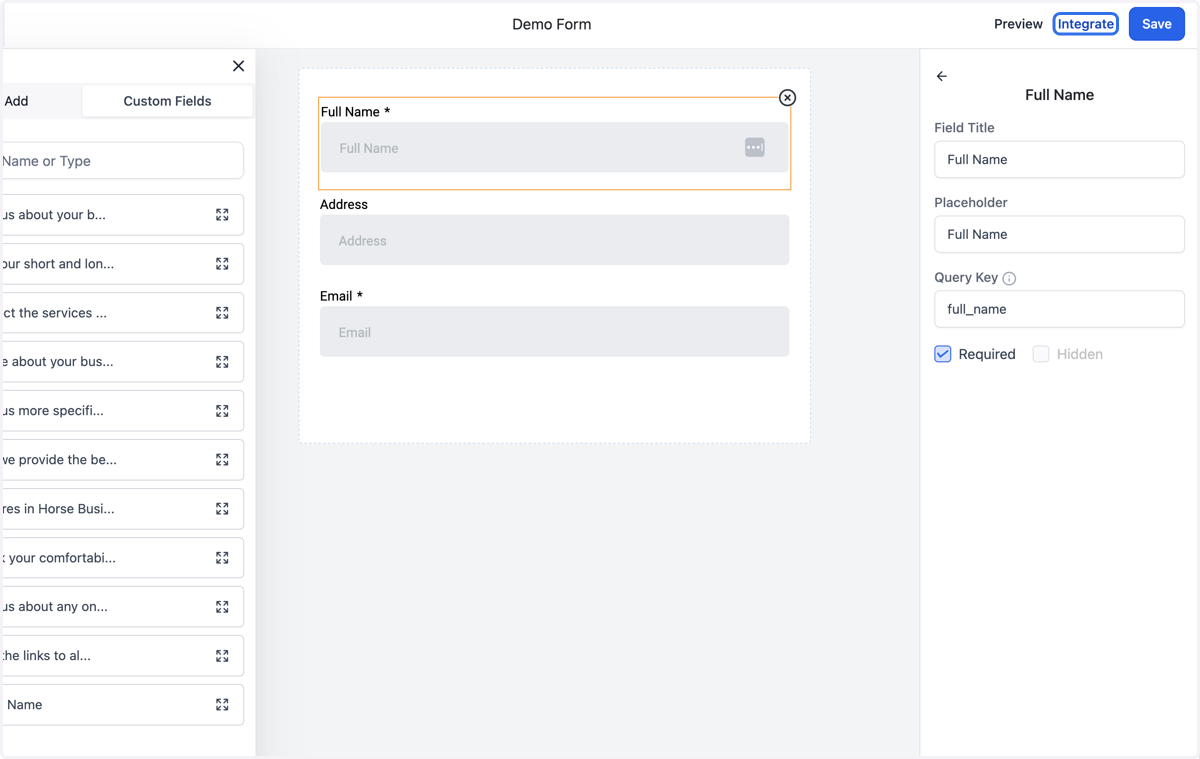Select the 'the links to al...' custom field

click(x=121, y=656)
